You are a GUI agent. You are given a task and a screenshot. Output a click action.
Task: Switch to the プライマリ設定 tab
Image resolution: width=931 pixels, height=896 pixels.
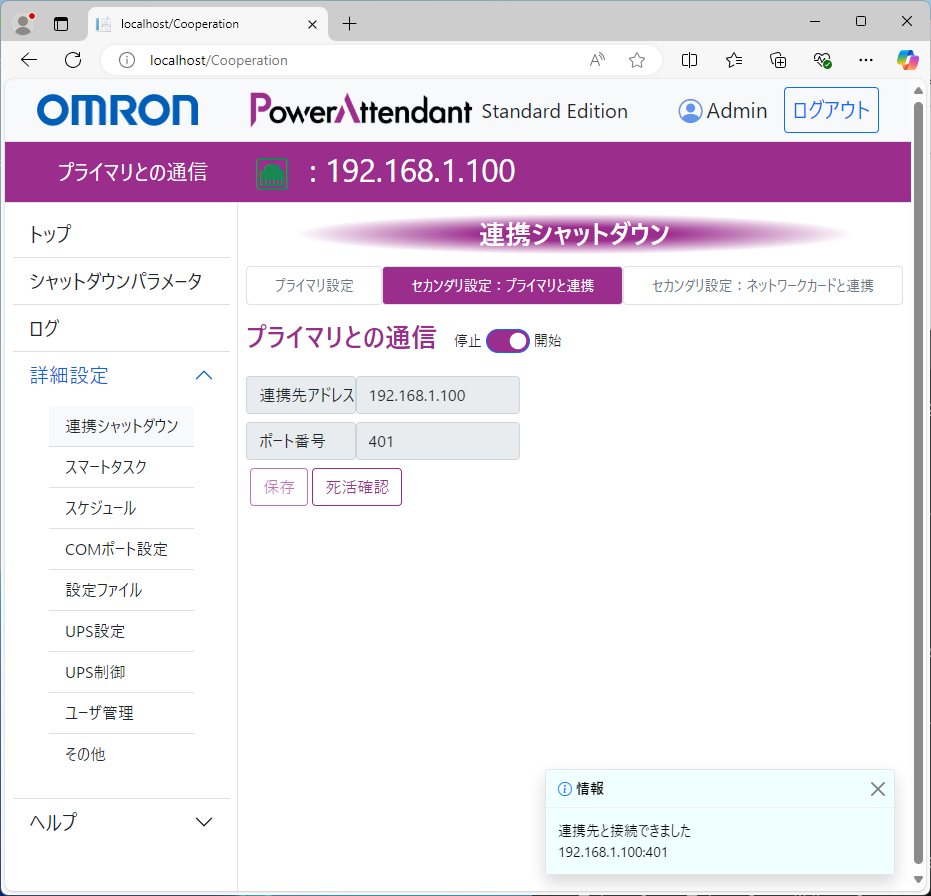pyautogui.click(x=314, y=286)
